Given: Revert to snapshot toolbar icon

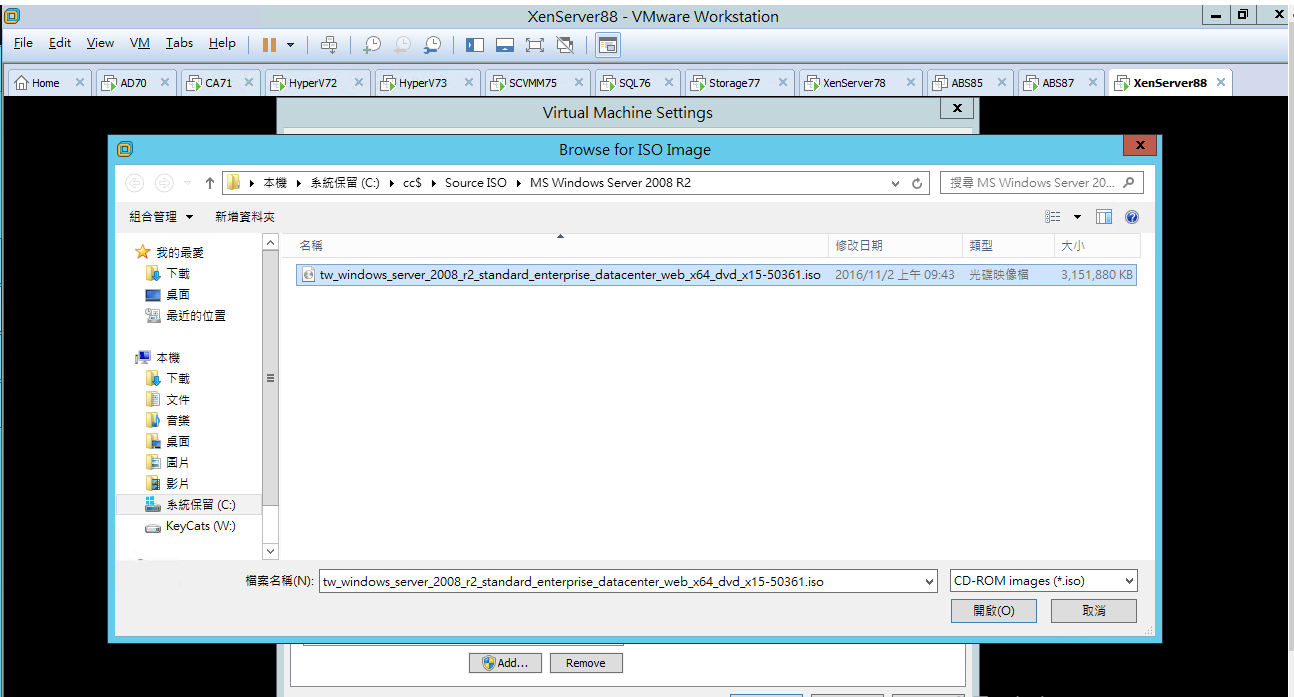Looking at the screenshot, I should coord(402,45).
